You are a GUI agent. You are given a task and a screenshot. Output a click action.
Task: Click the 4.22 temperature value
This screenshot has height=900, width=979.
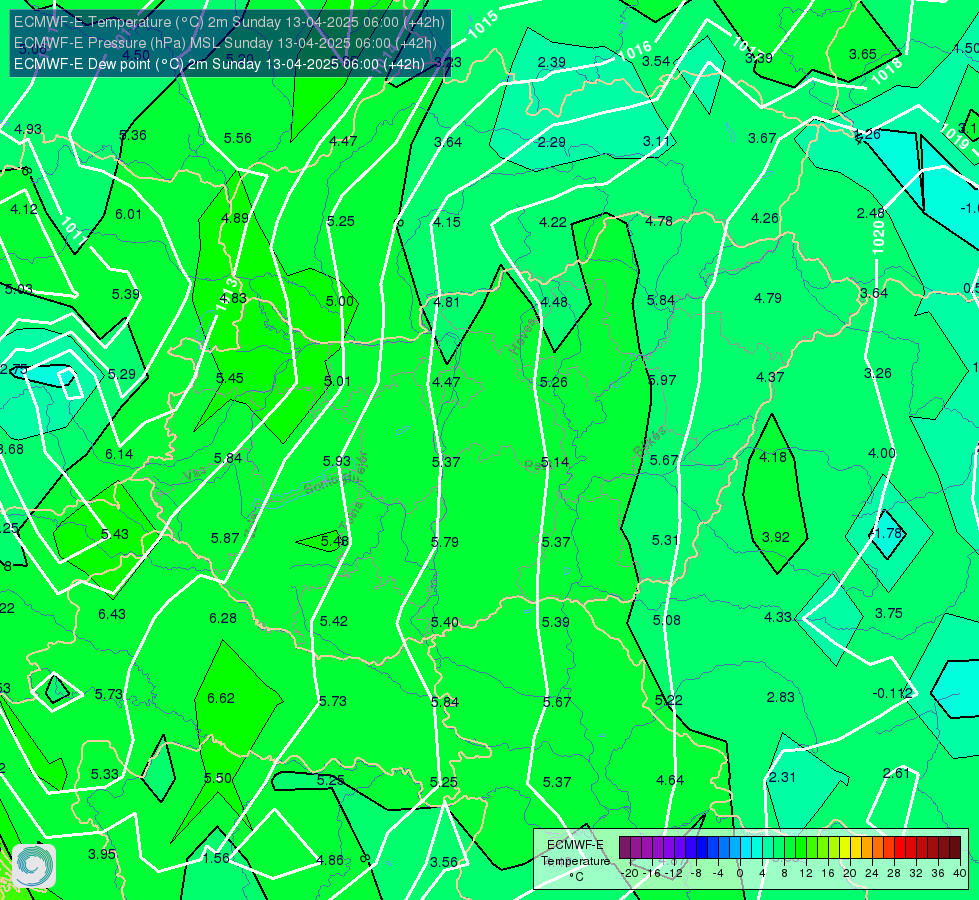(x=553, y=222)
